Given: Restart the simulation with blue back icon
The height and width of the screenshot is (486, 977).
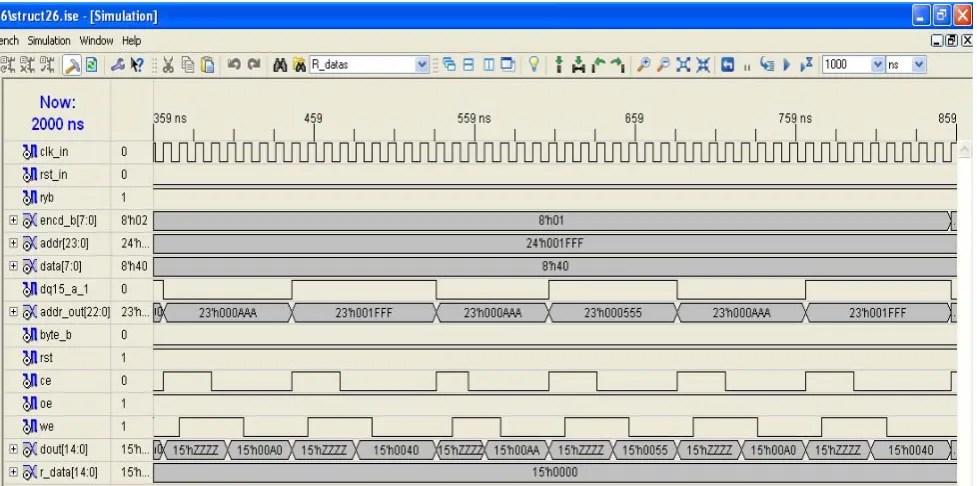Looking at the screenshot, I should point(728,65).
